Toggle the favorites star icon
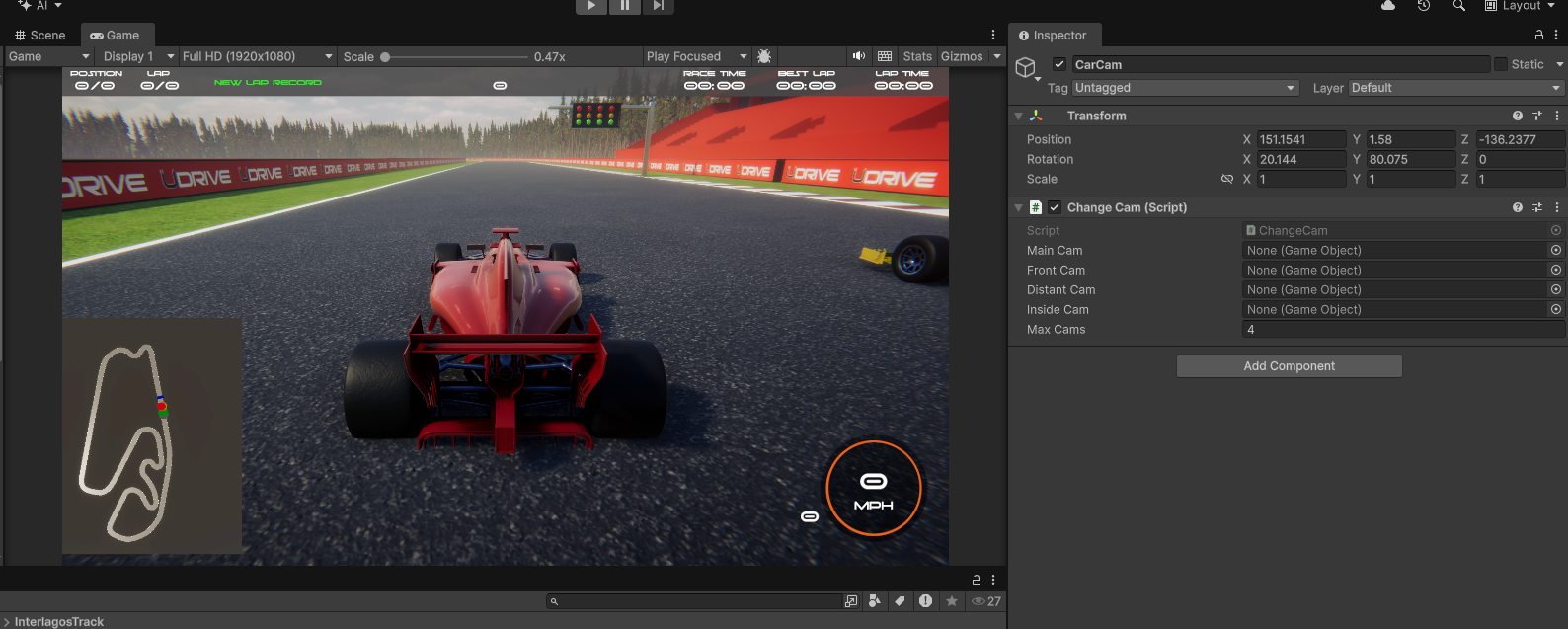The image size is (1568, 629). [952, 601]
